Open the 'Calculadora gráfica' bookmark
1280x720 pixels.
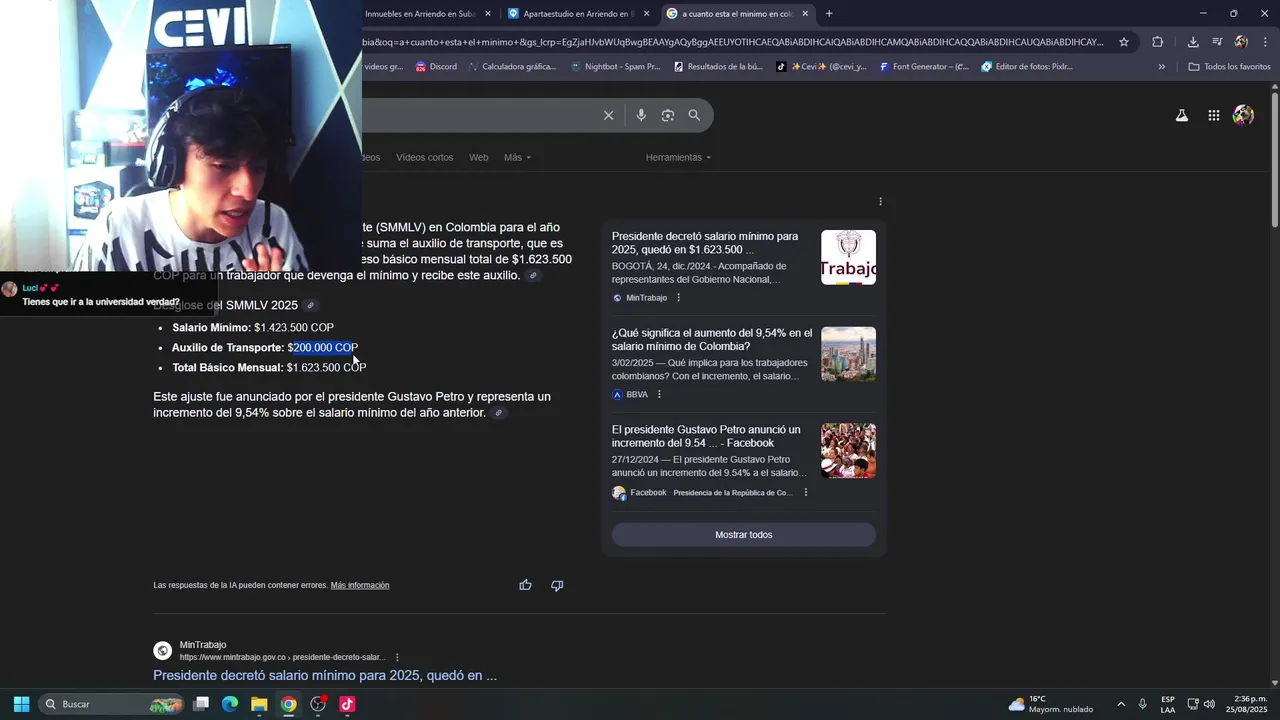(x=512, y=67)
